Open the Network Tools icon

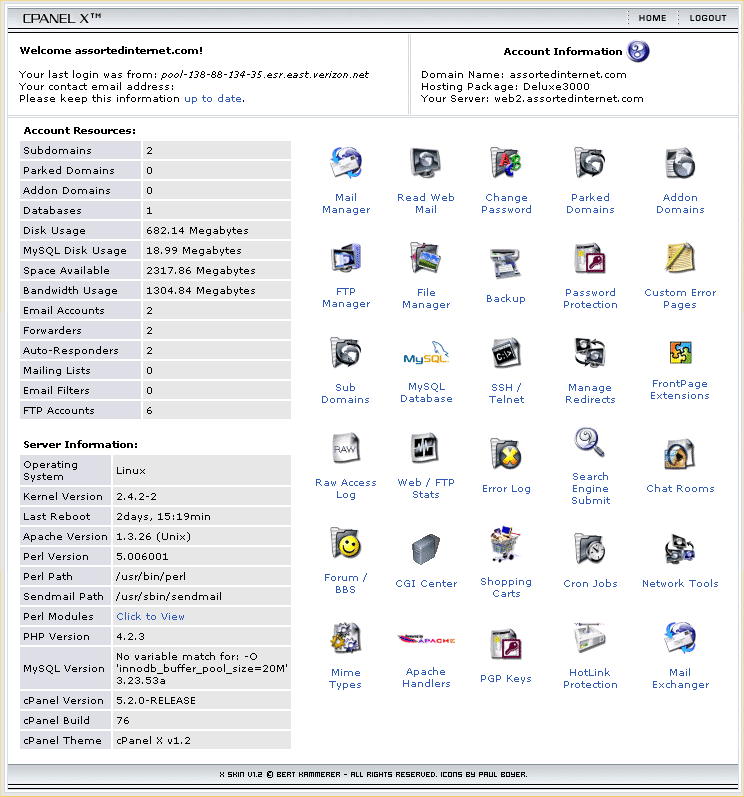pos(680,549)
